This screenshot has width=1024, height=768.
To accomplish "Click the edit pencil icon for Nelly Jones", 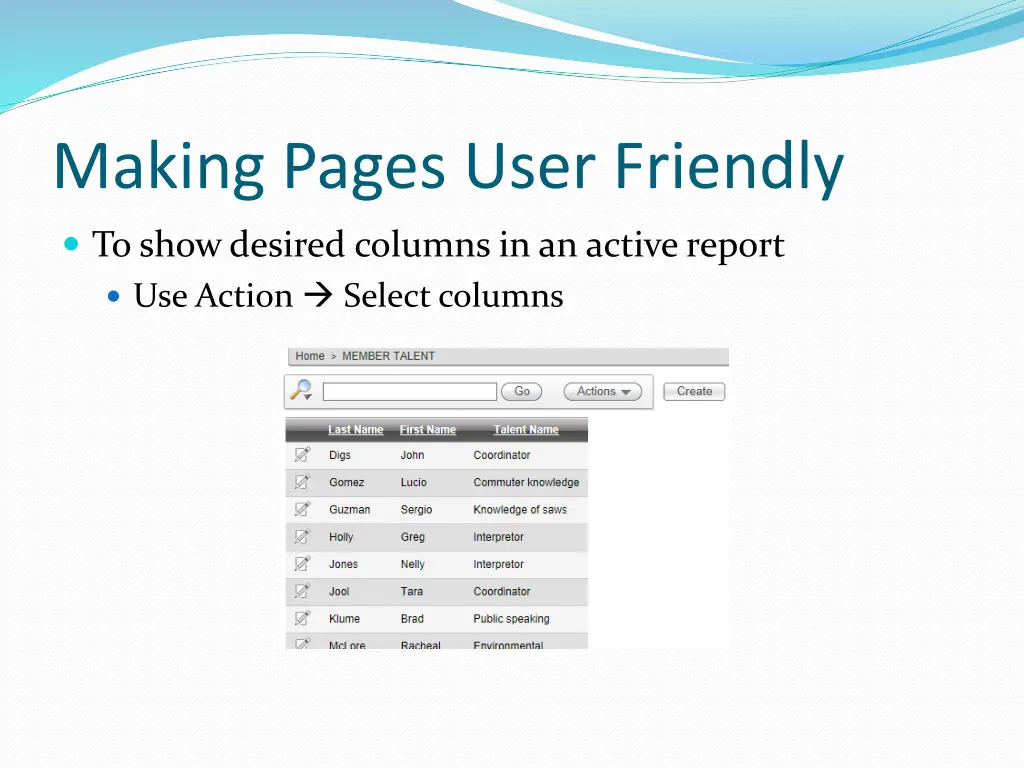I will (x=303, y=564).
